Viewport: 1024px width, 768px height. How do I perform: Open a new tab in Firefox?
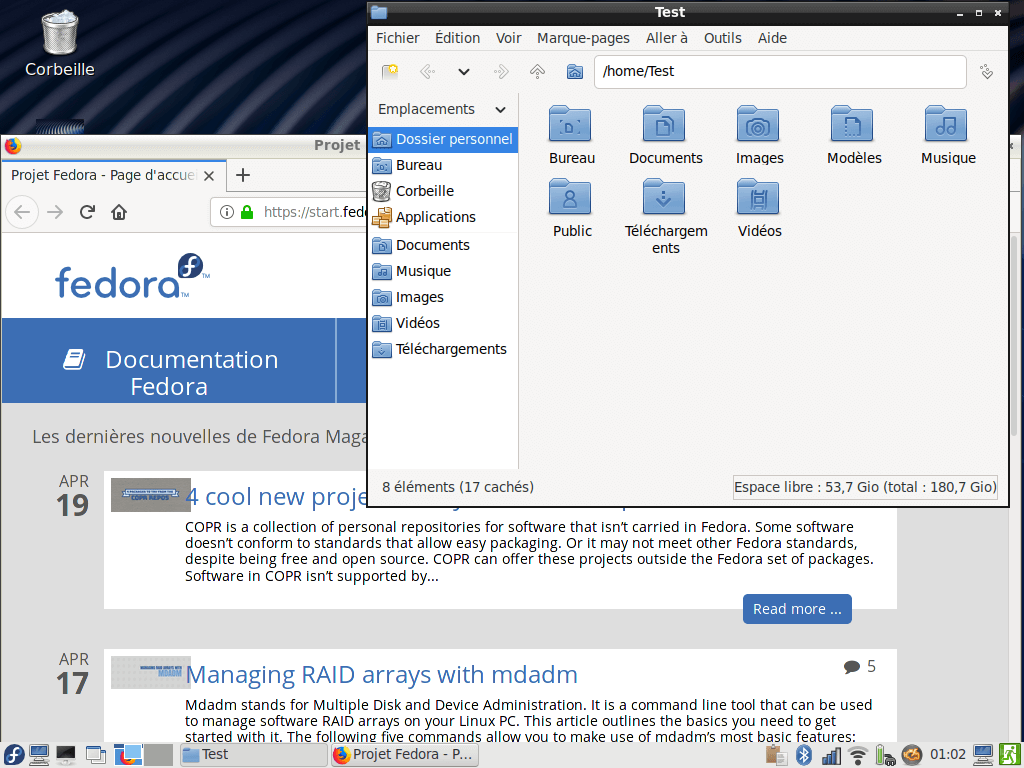(x=243, y=175)
